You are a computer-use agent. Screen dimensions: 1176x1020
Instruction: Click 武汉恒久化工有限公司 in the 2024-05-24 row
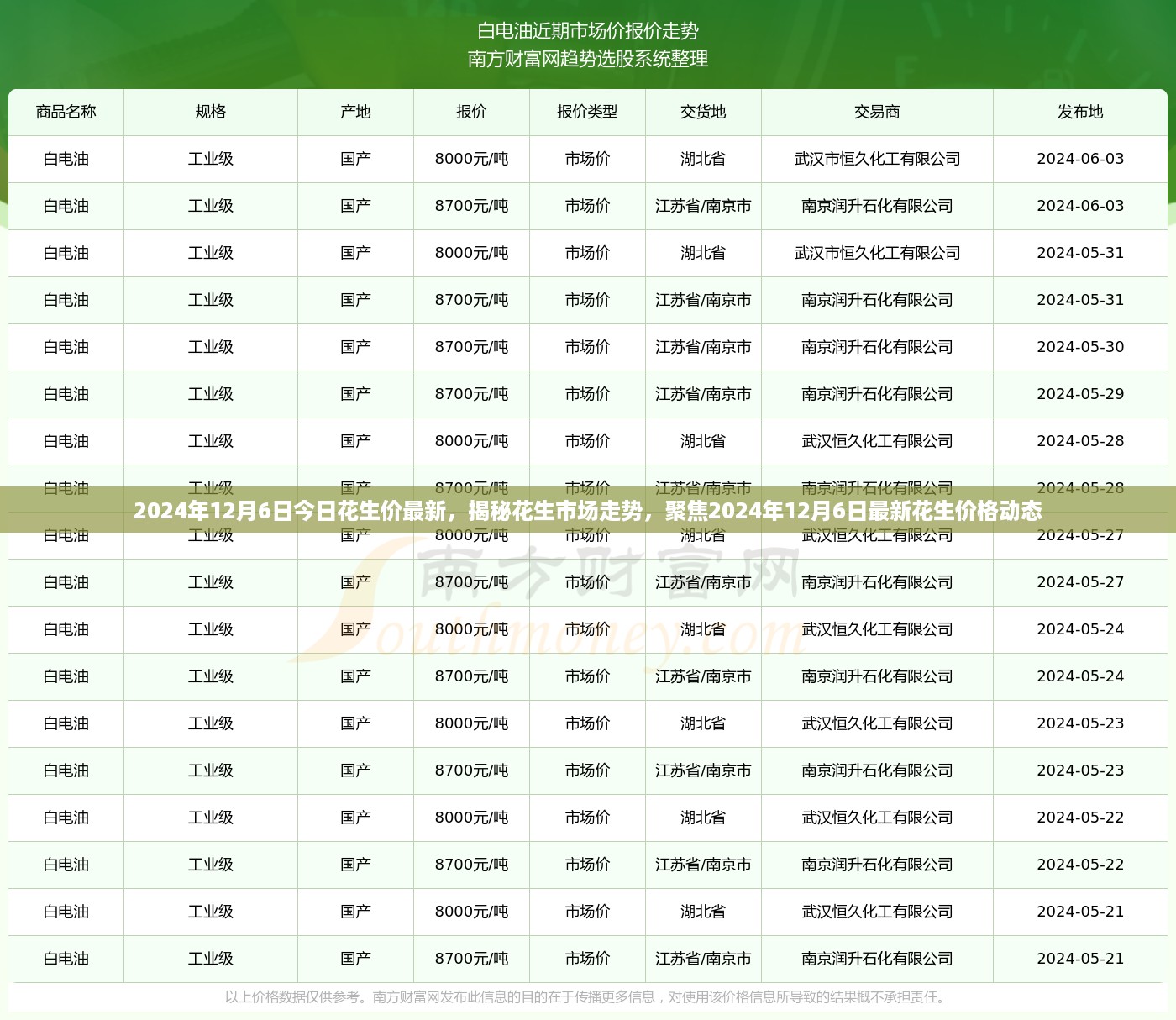click(x=877, y=629)
